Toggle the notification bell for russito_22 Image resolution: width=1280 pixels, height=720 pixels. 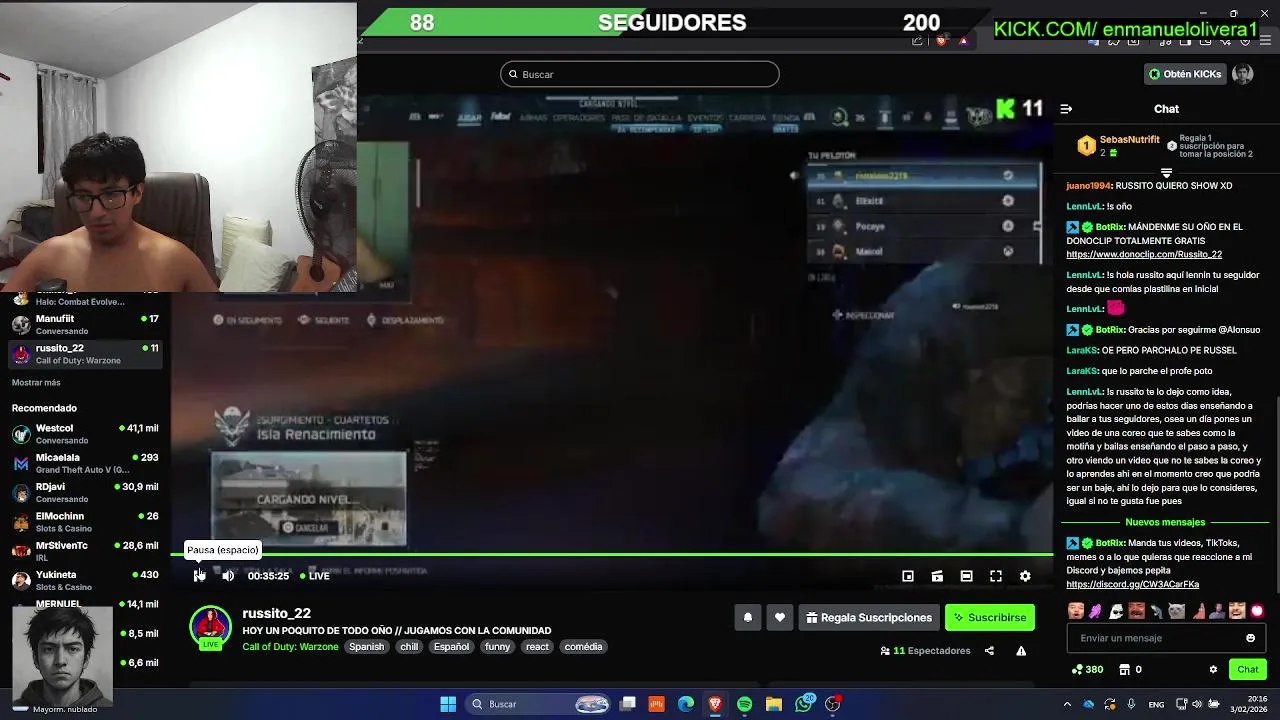click(x=747, y=618)
